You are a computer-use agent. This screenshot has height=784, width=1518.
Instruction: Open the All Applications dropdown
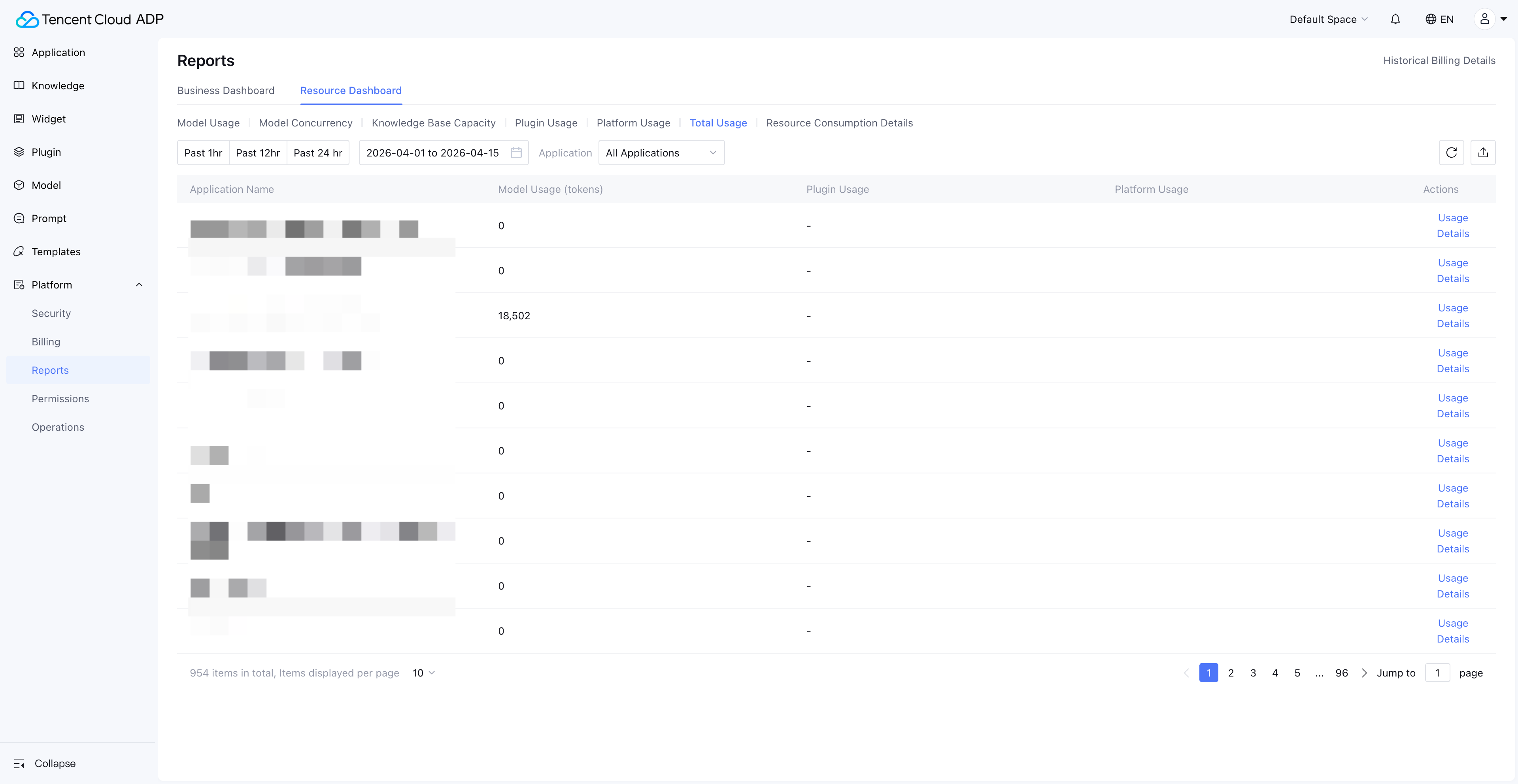pyautogui.click(x=661, y=153)
